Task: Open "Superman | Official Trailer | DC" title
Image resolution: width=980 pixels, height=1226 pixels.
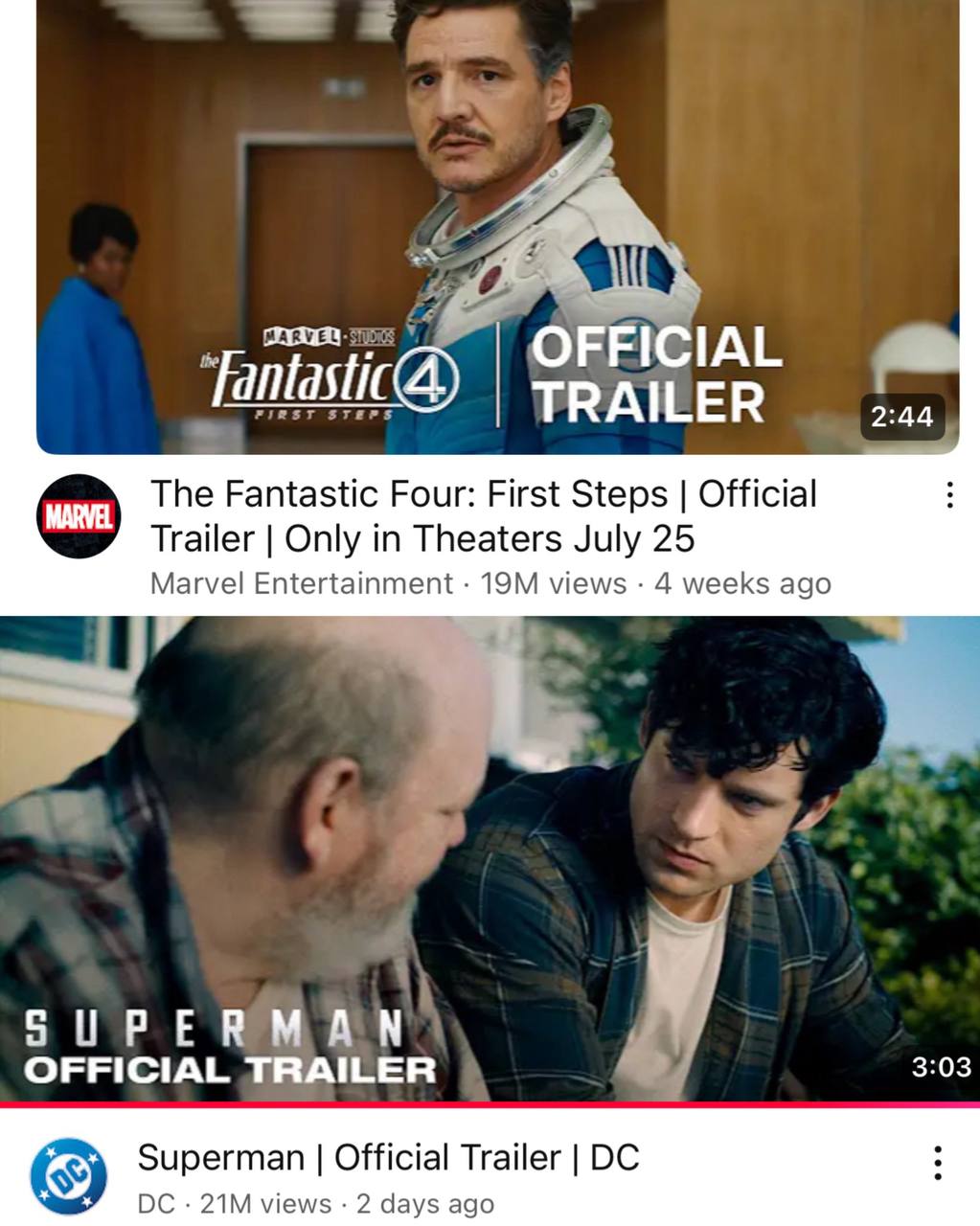Action: [x=388, y=1157]
